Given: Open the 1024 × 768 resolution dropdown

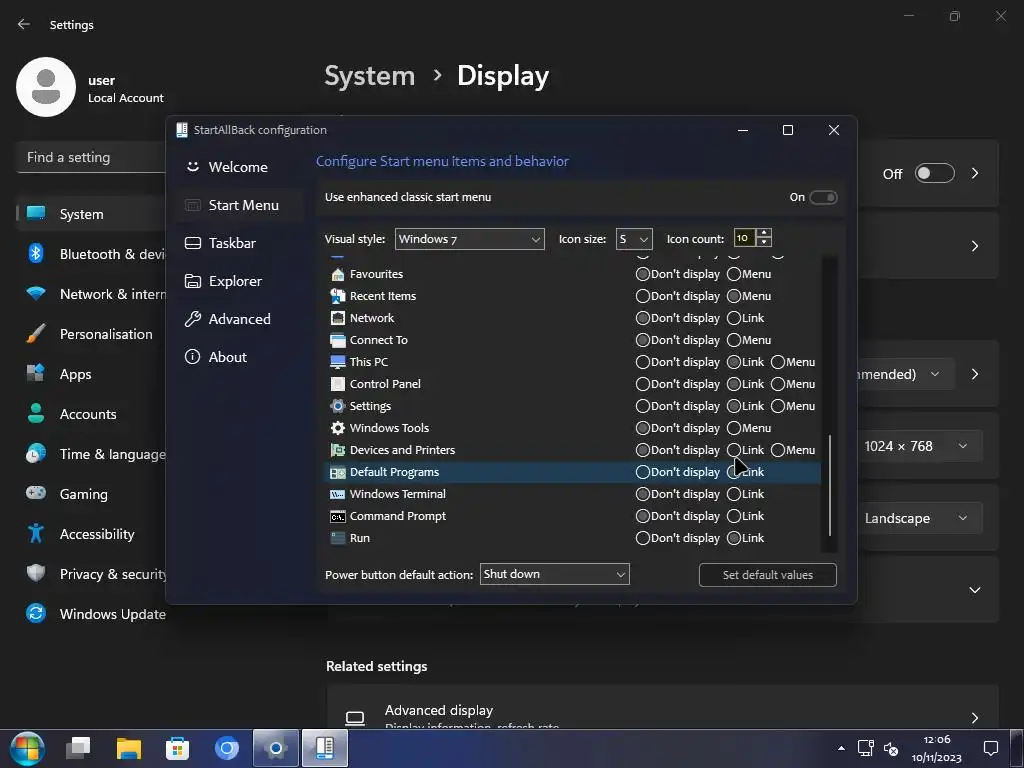Looking at the screenshot, I should coord(916,446).
